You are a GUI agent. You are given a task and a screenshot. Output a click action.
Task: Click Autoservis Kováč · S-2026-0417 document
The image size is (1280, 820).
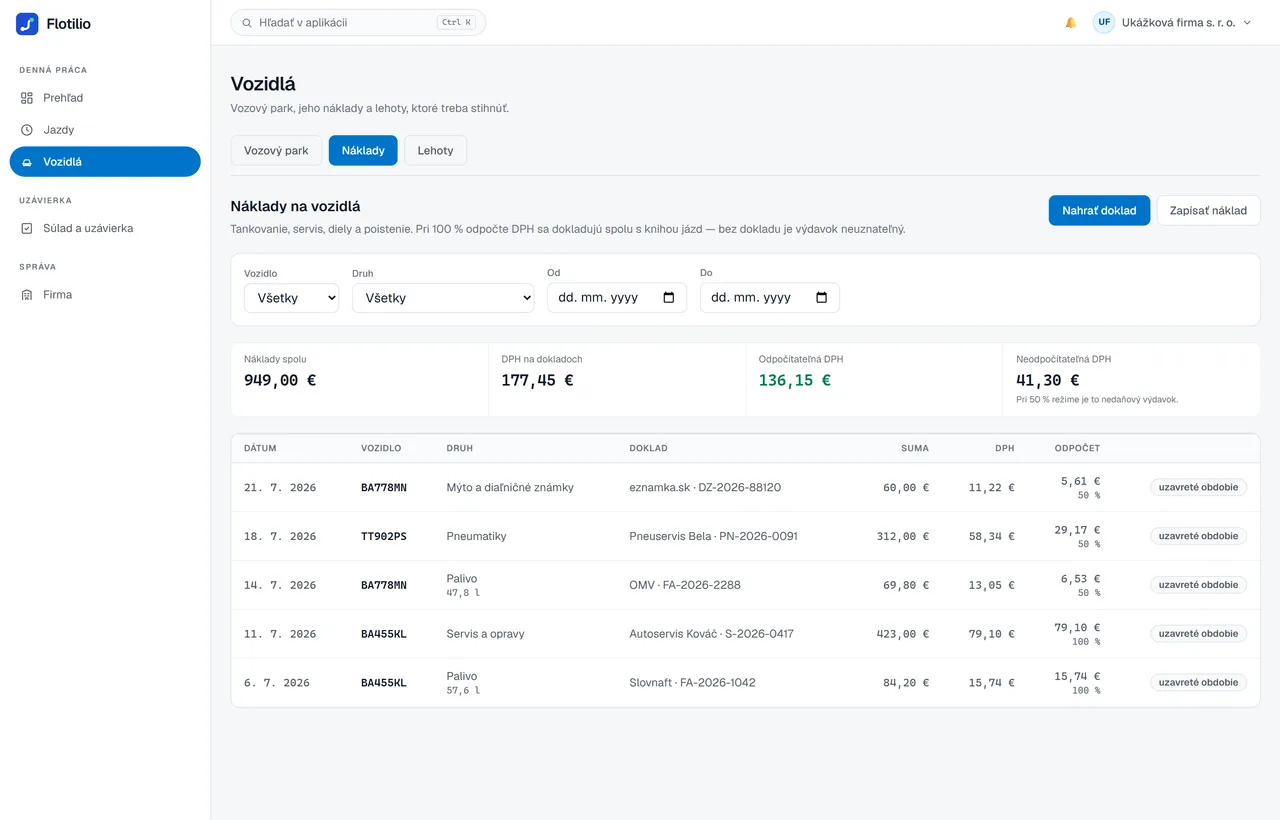[x=711, y=634]
